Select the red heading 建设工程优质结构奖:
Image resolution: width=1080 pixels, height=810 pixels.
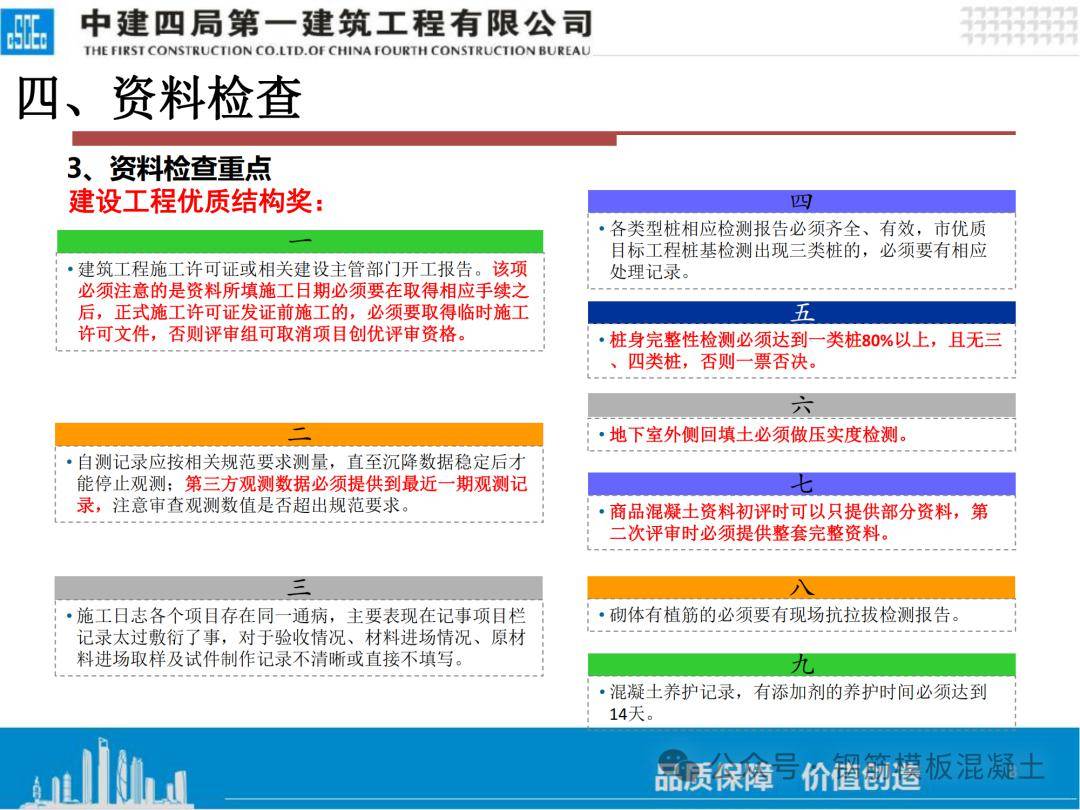pyautogui.click(x=197, y=201)
